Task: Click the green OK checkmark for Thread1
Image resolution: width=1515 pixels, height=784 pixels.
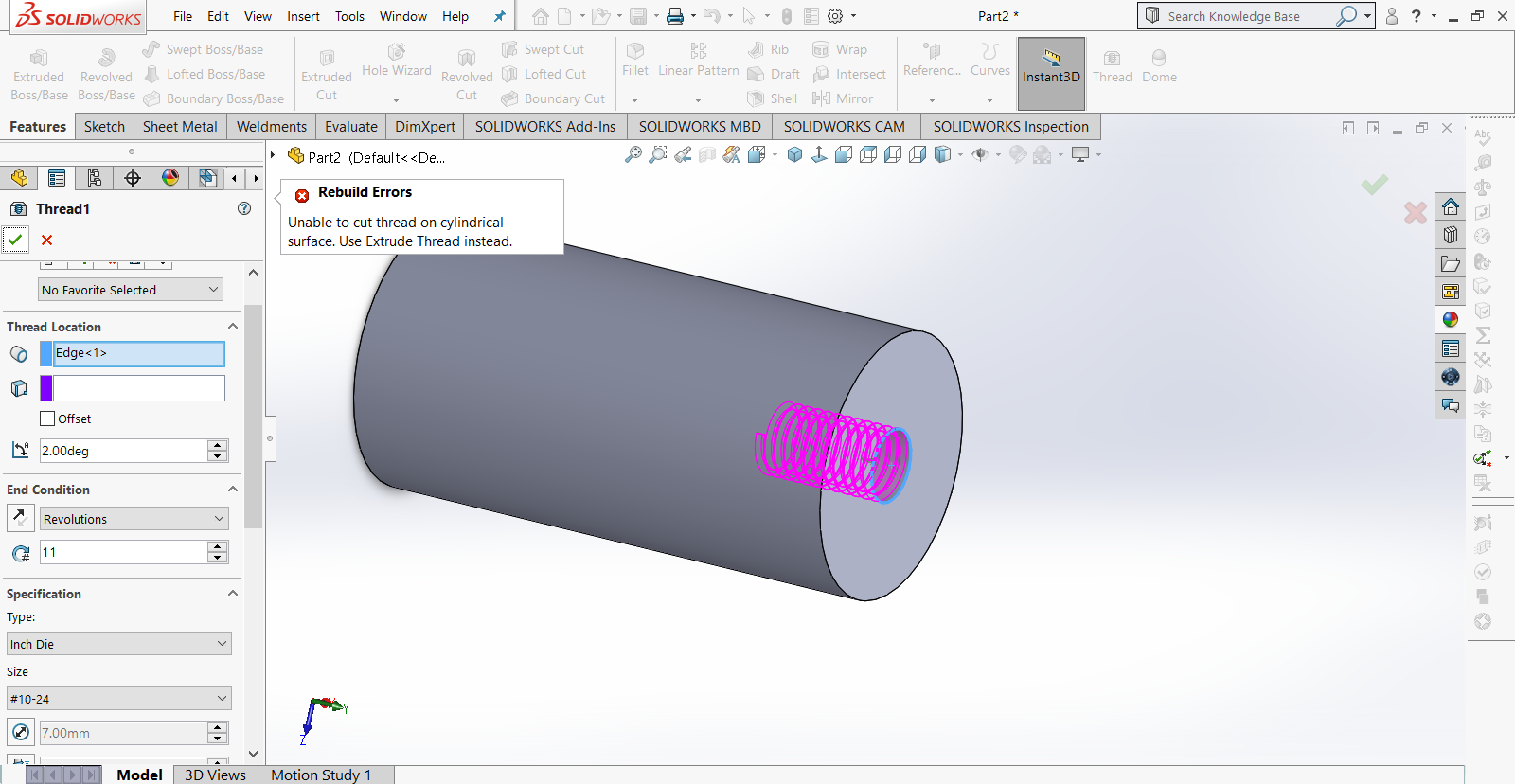Action: pyautogui.click(x=15, y=240)
